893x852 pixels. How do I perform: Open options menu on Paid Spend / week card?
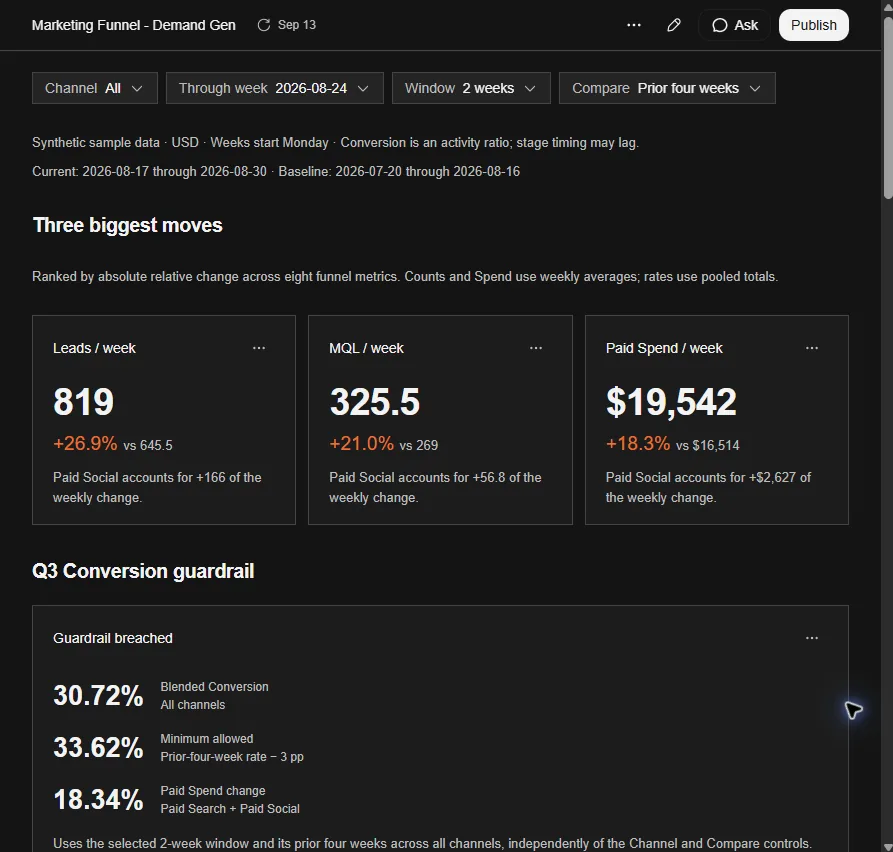tap(812, 348)
